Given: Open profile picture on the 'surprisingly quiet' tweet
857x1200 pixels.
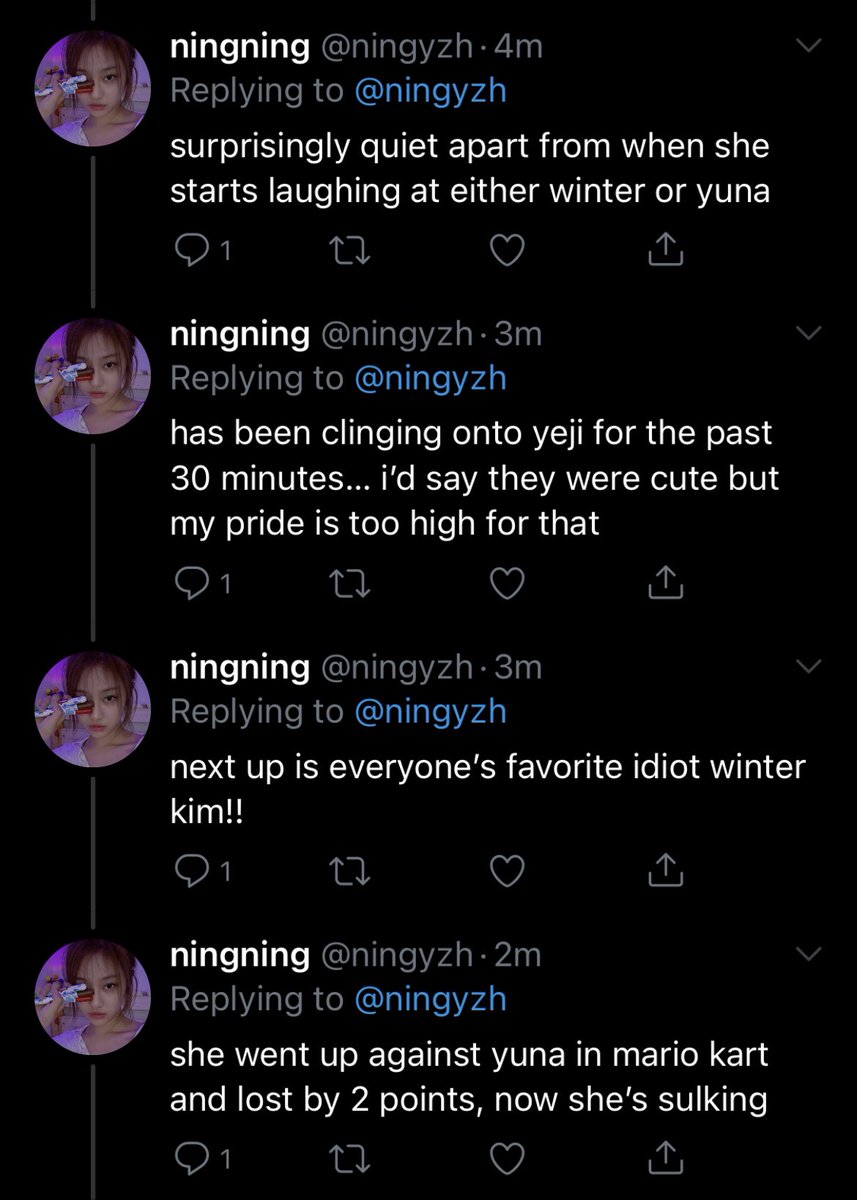Looking at the screenshot, I should (x=93, y=89).
